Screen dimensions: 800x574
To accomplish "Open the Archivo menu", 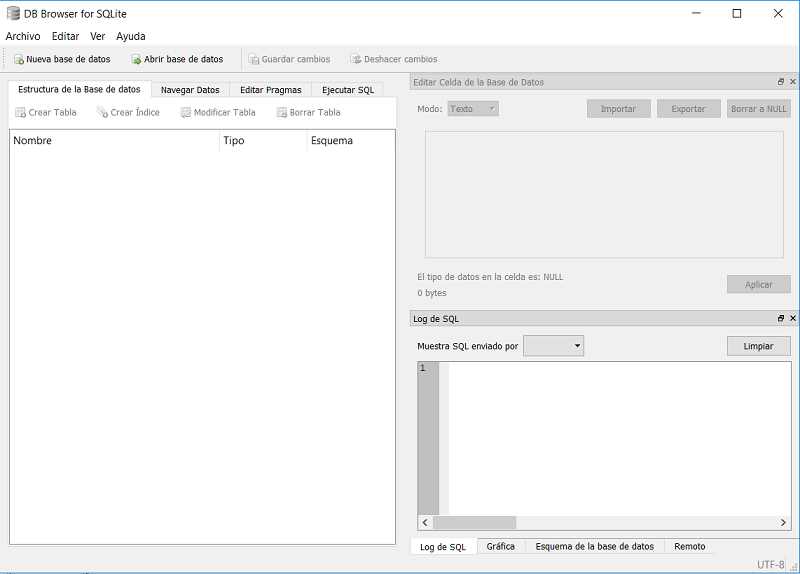I will [23, 36].
